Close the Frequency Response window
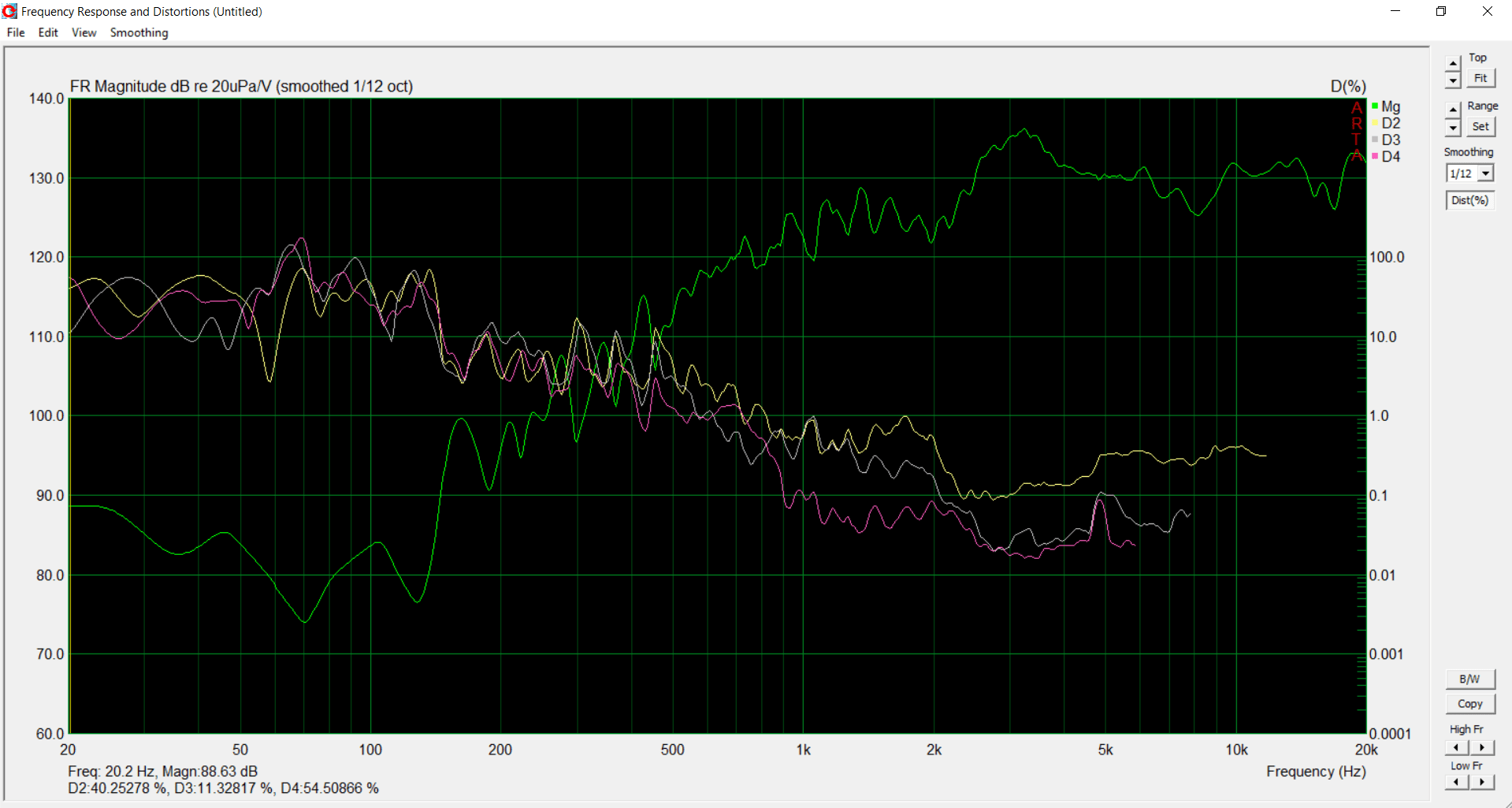 click(1488, 11)
